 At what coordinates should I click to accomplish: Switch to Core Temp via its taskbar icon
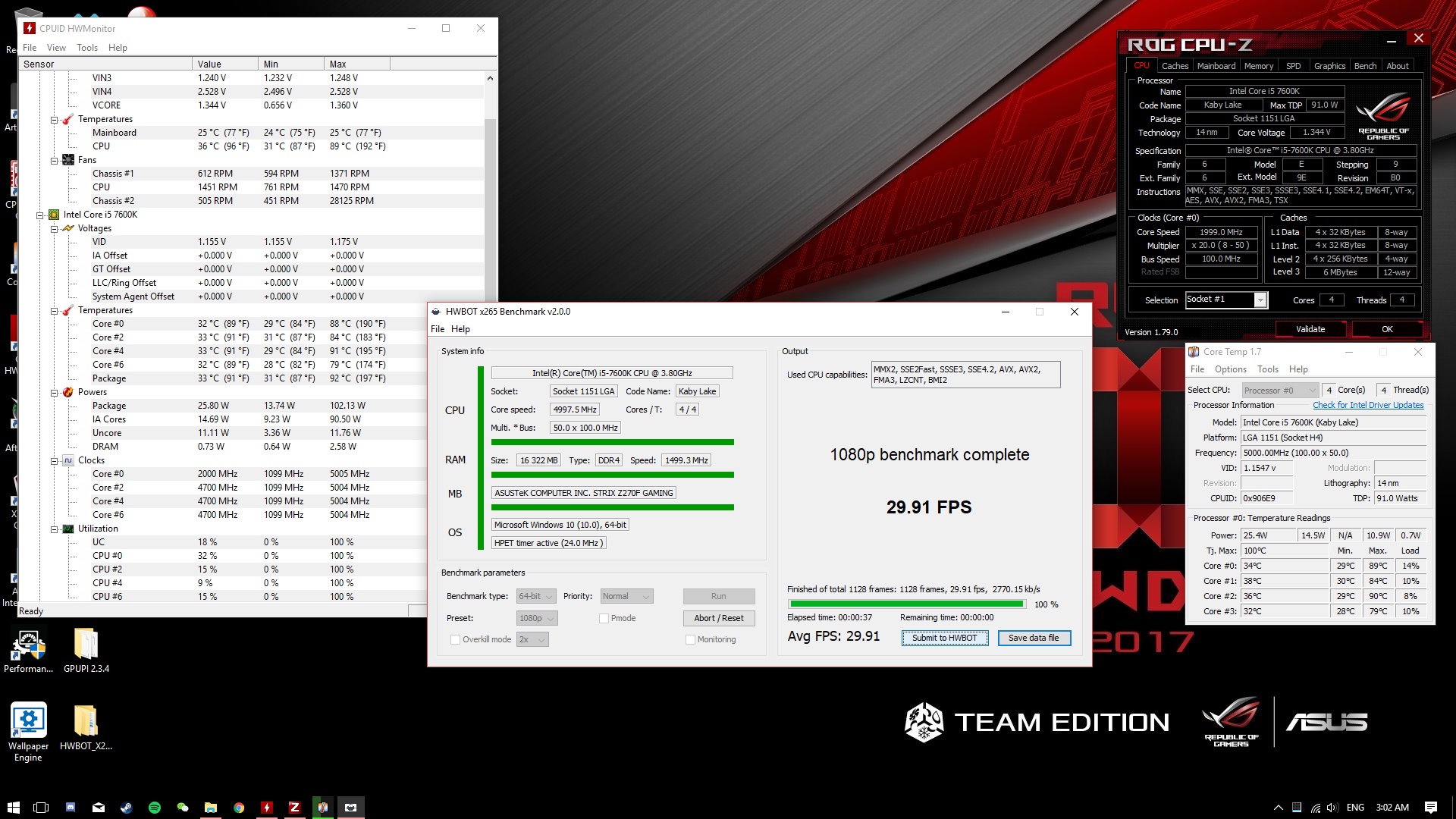323,808
